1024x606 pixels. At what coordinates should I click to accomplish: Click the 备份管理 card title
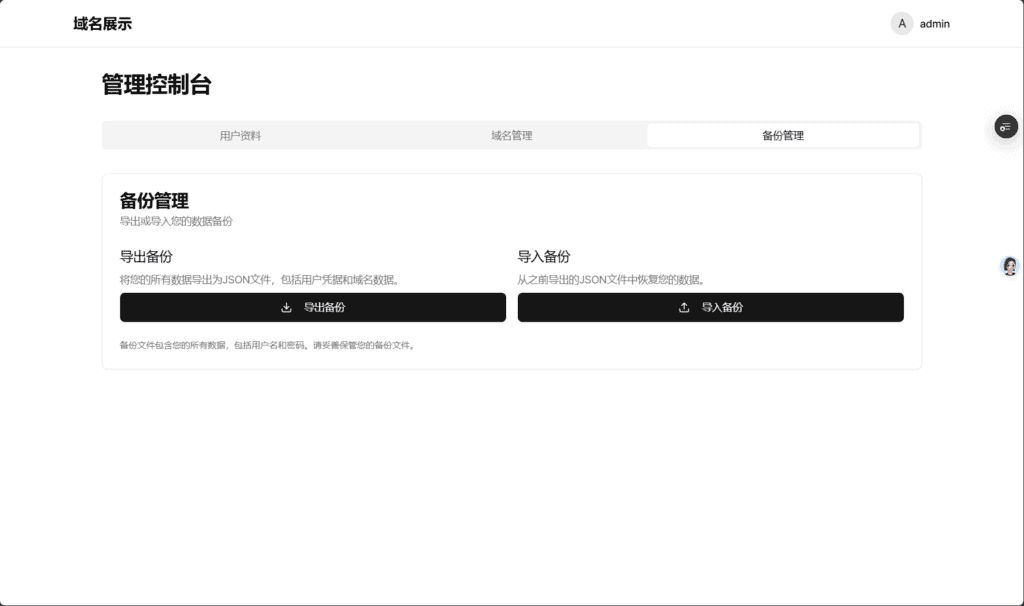(x=154, y=200)
